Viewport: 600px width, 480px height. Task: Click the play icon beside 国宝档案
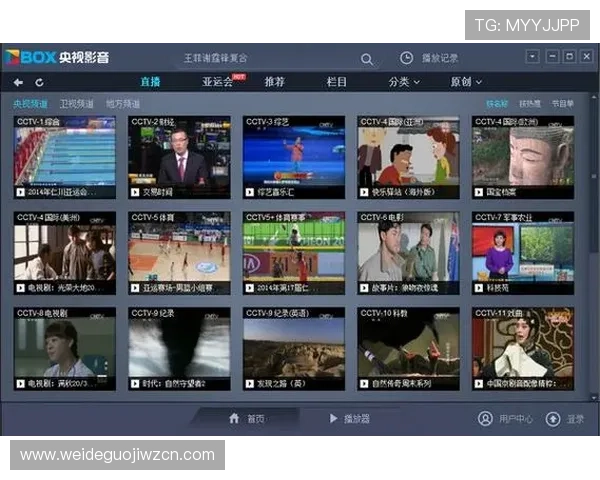pyautogui.click(x=479, y=192)
